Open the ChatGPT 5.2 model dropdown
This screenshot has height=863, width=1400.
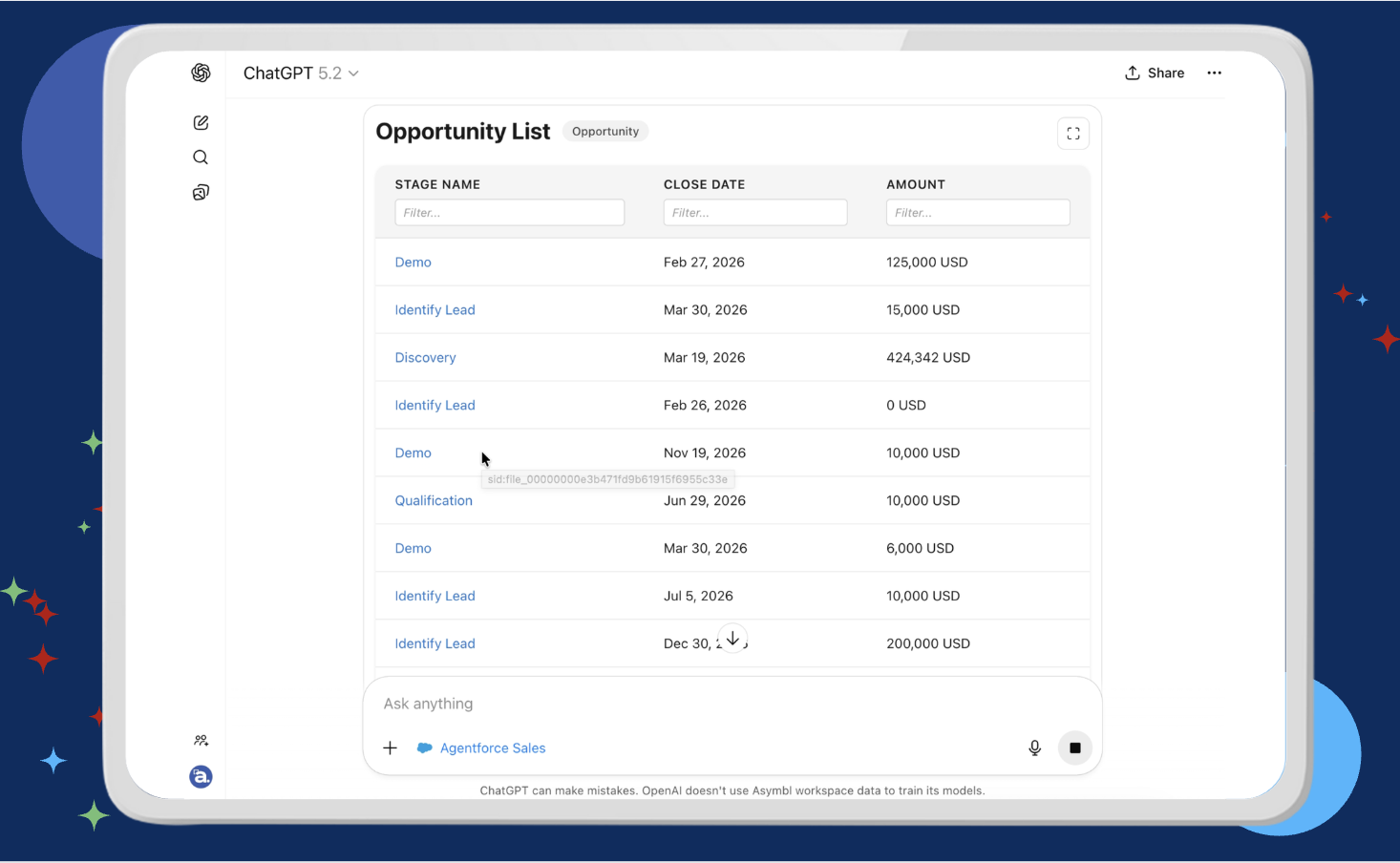pyautogui.click(x=301, y=74)
